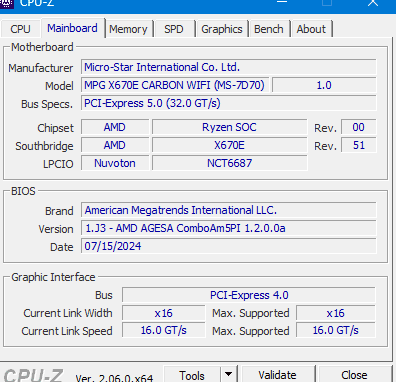Click the Max. Supported x16 width value
Image resolution: width=396 pixels, height=382 pixels.
(x=336, y=313)
